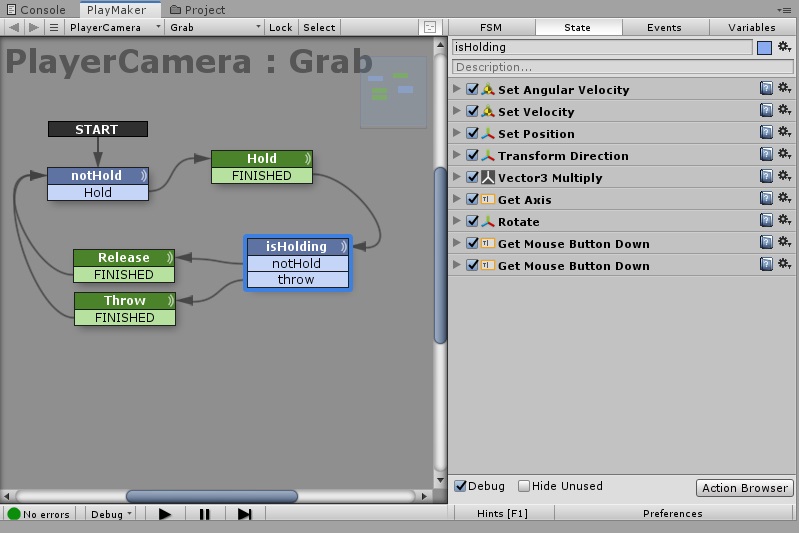
Task: Open settings gear for Set Angular Velocity
Action: click(x=784, y=88)
